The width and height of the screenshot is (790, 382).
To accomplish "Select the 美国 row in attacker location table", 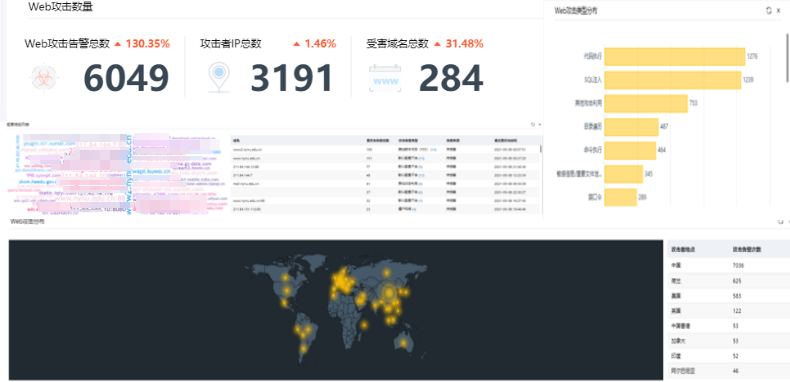I will (729, 295).
